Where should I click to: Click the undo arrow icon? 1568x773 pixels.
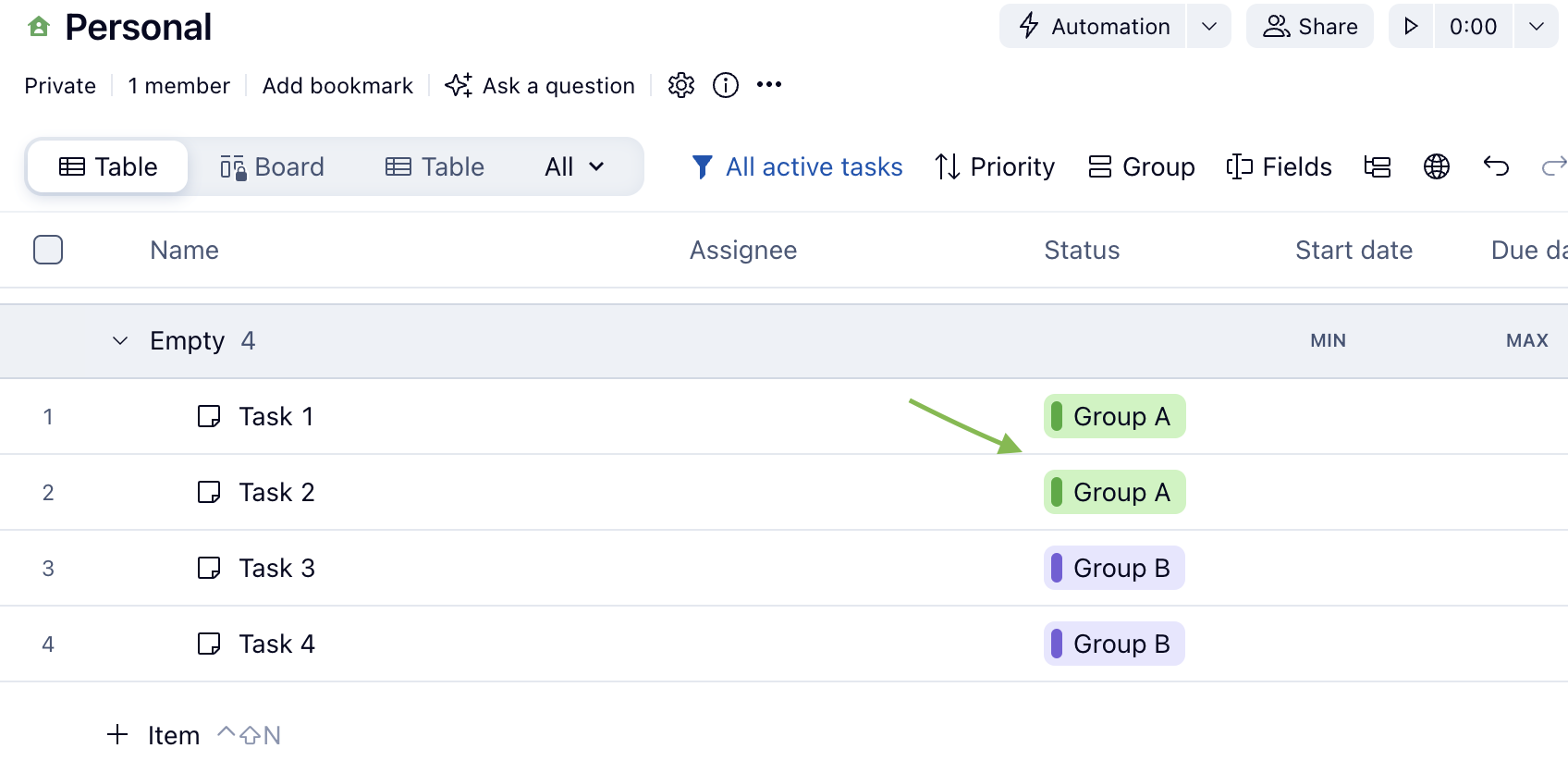tap(1496, 166)
